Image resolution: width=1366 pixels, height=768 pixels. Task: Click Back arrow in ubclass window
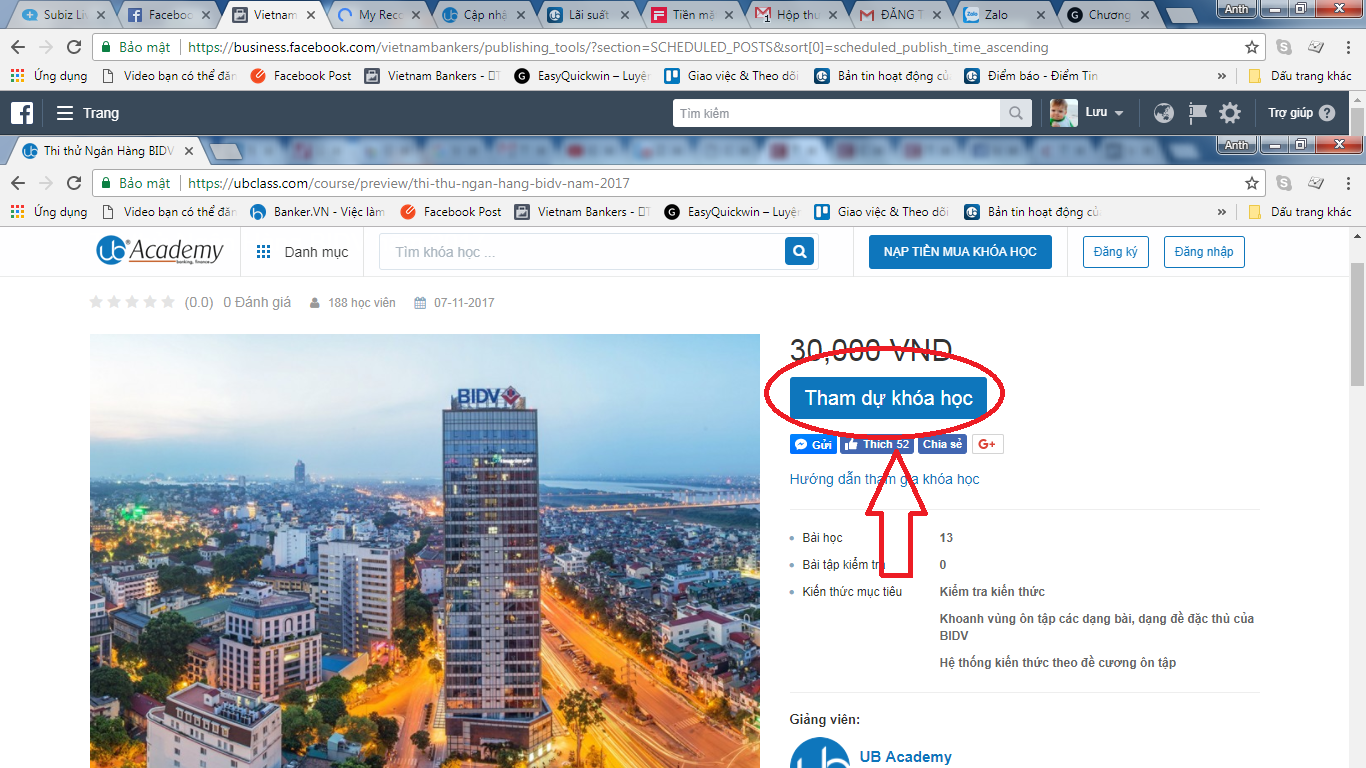pyautogui.click(x=18, y=183)
